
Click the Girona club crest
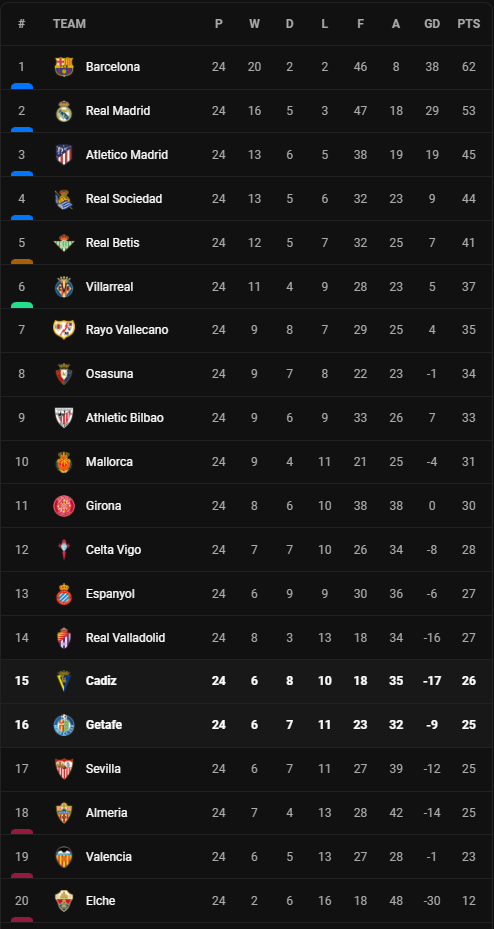(x=64, y=506)
